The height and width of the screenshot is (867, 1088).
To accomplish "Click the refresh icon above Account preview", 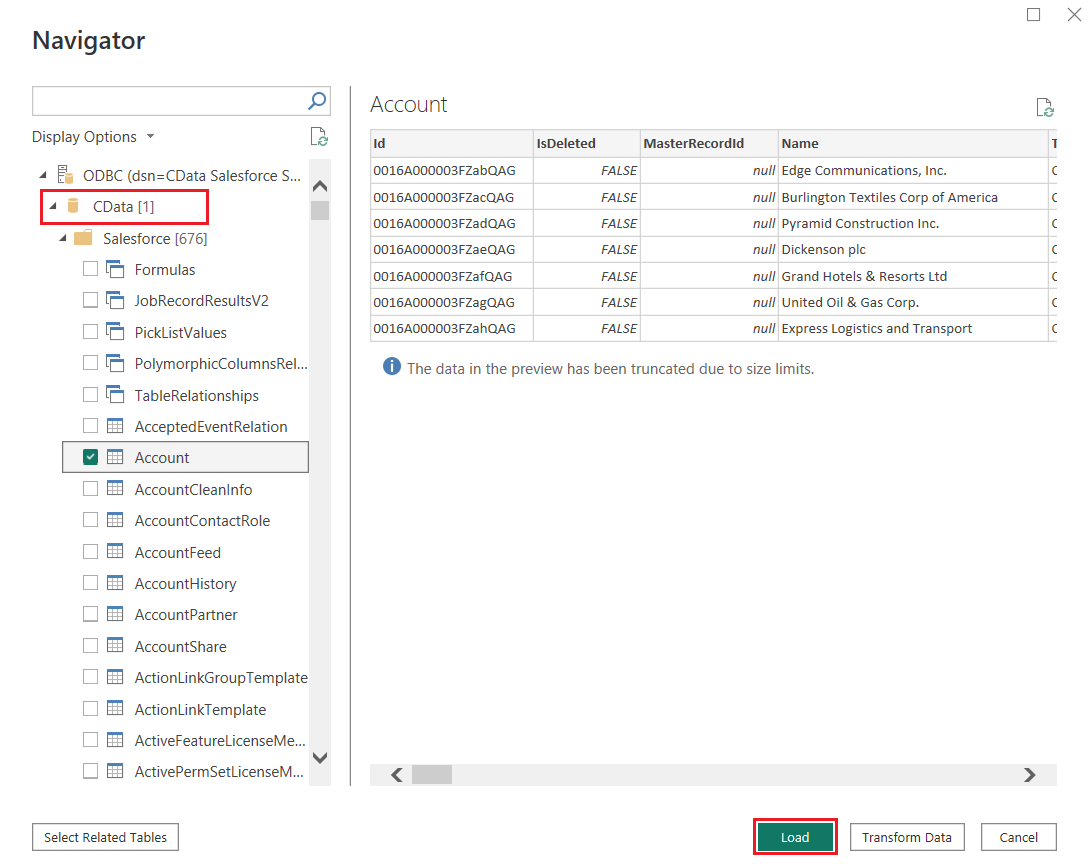I will click(x=1045, y=108).
